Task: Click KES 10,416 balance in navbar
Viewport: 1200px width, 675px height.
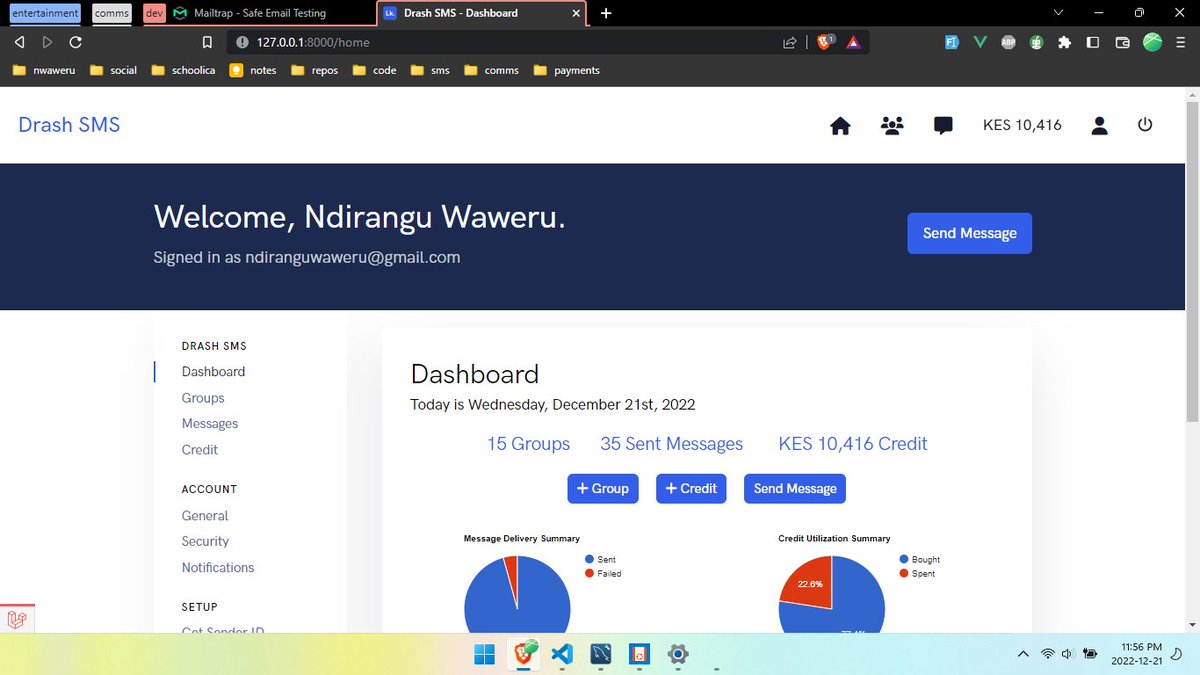Action: (1022, 125)
